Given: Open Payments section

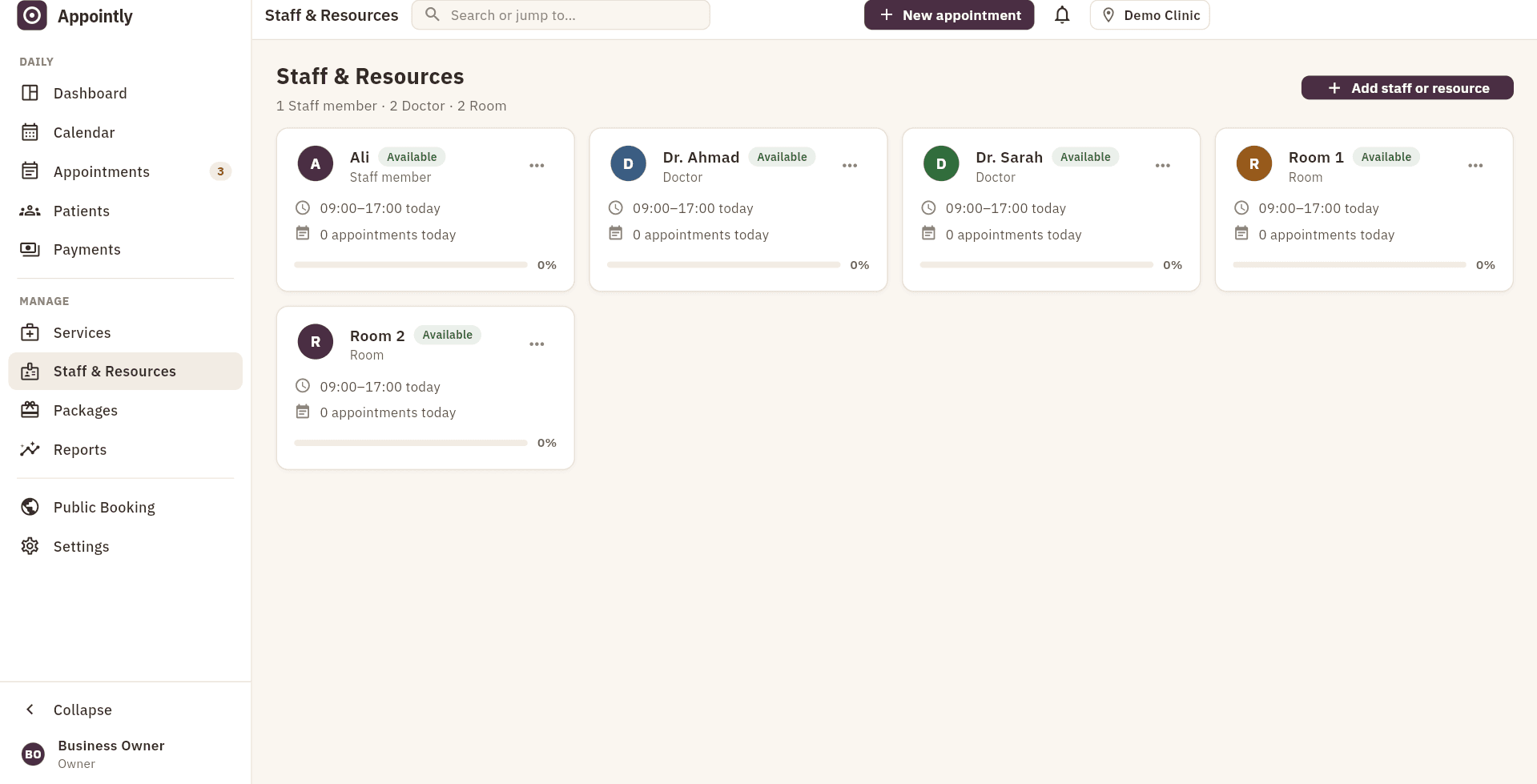Looking at the screenshot, I should coord(125,250).
